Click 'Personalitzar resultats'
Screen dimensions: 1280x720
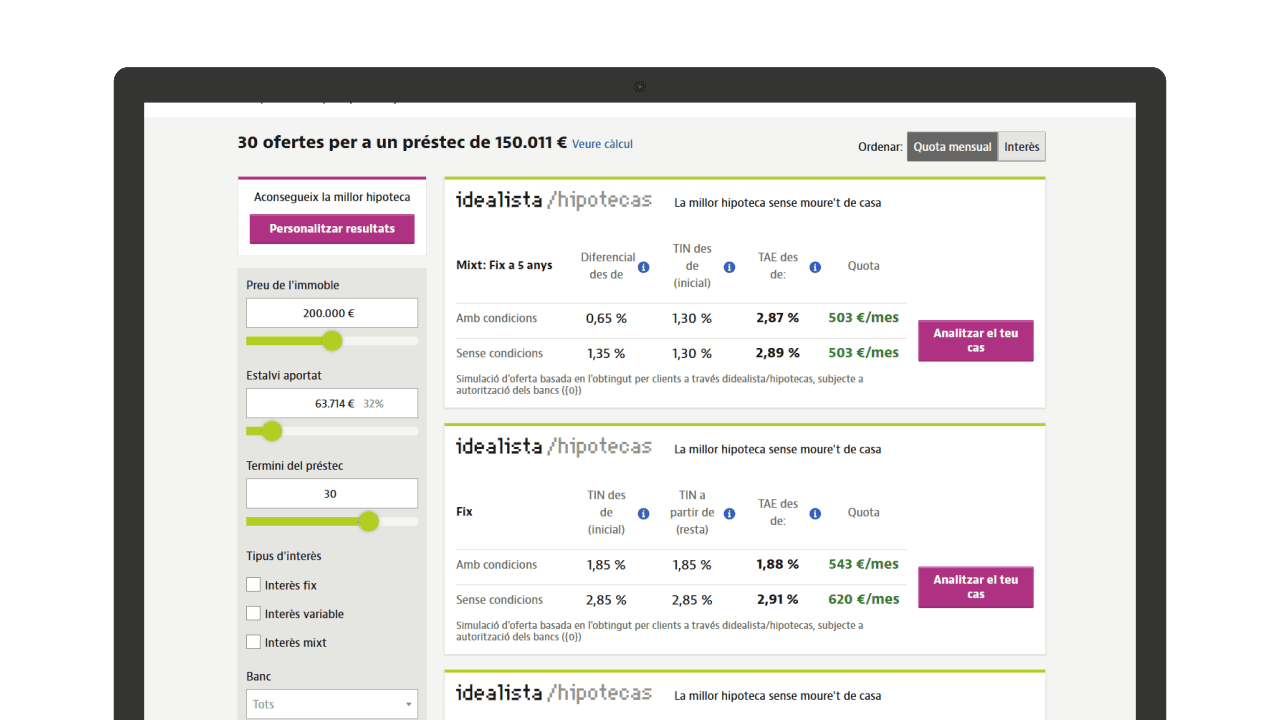(x=331, y=229)
